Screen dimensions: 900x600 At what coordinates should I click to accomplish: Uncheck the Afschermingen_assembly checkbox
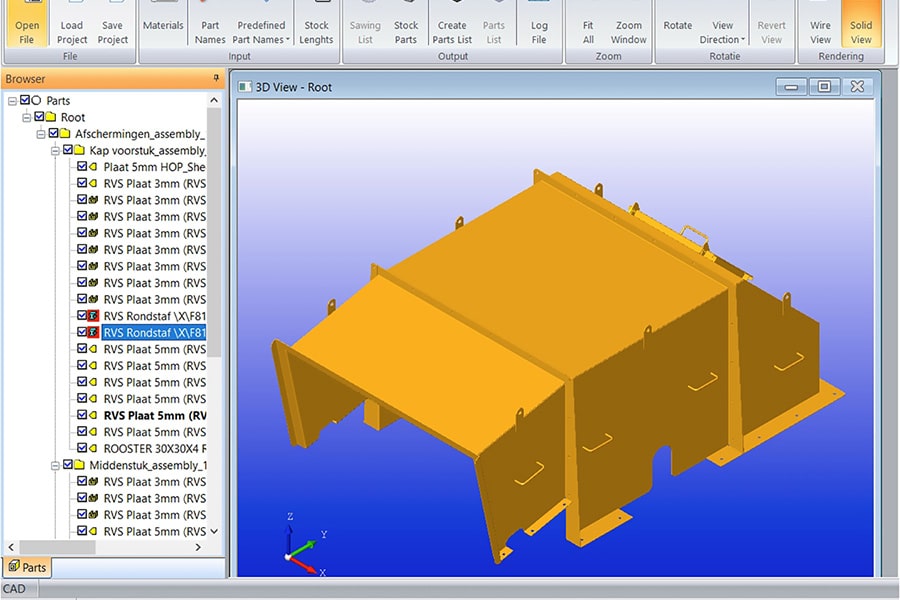coord(53,133)
